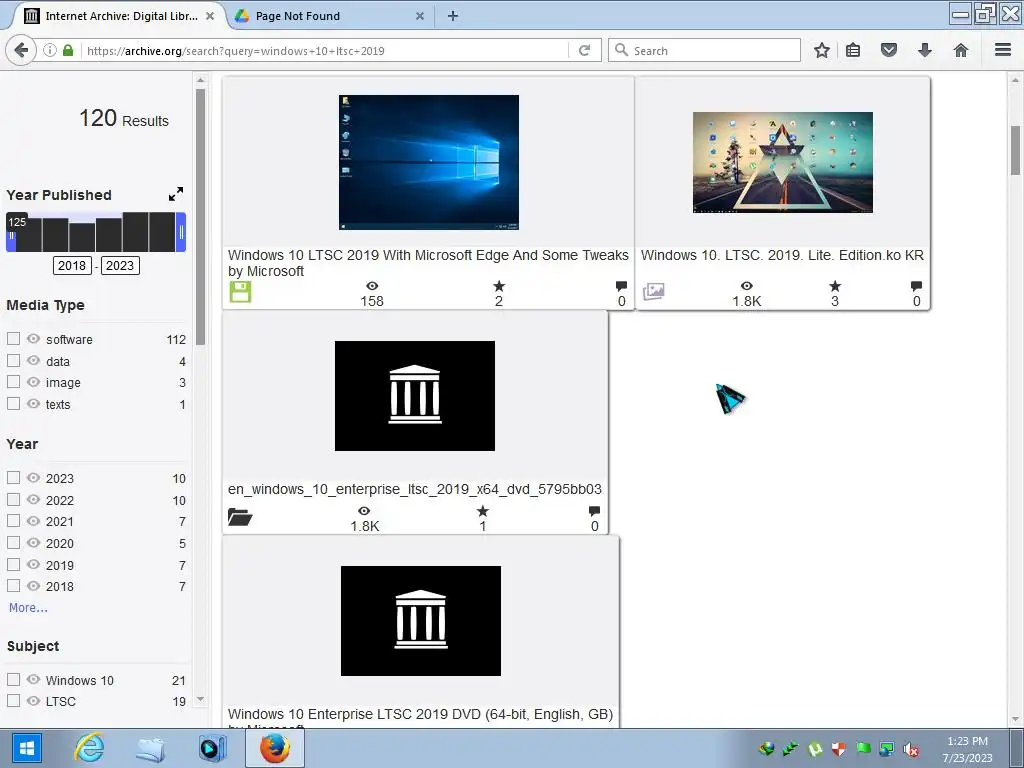The height and width of the screenshot is (768, 1024).
Task: Show more Year filter options
Action: [x=28, y=607]
